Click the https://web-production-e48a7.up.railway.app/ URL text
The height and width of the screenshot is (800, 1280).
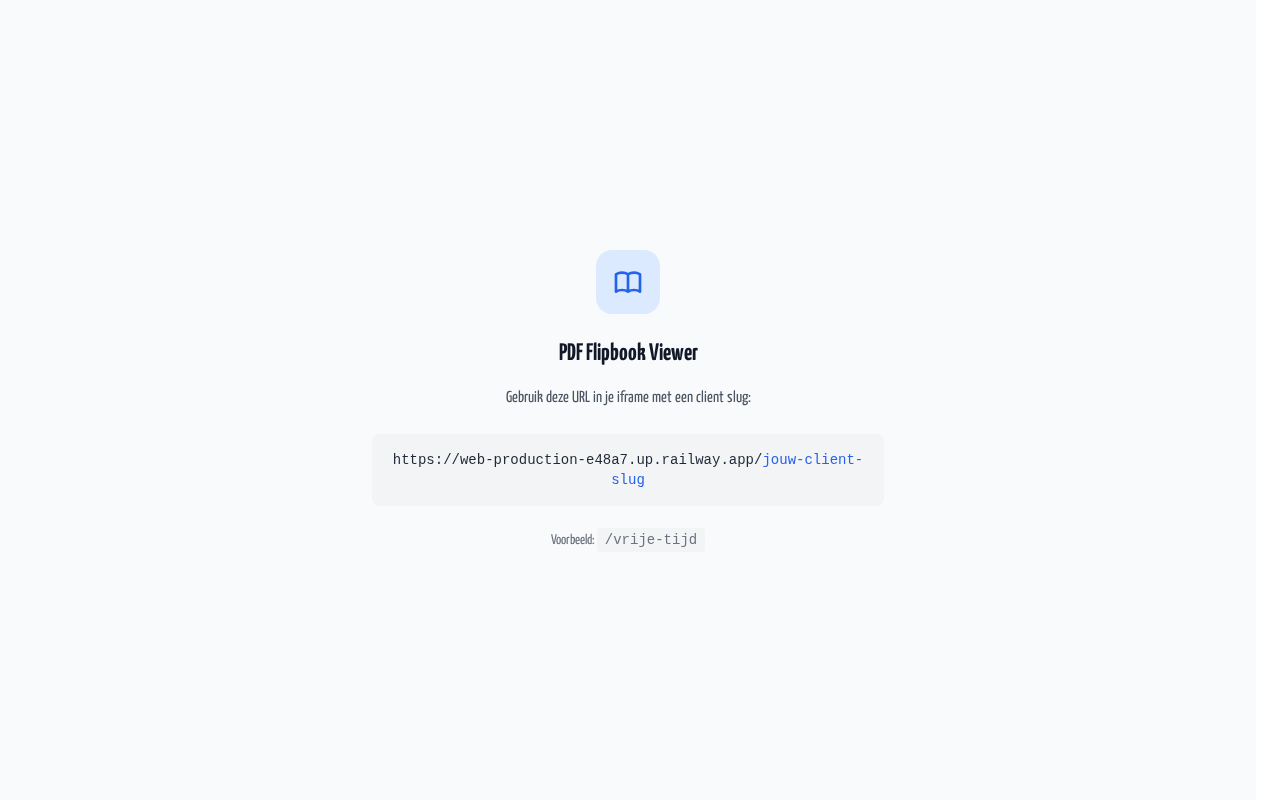pos(577,460)
